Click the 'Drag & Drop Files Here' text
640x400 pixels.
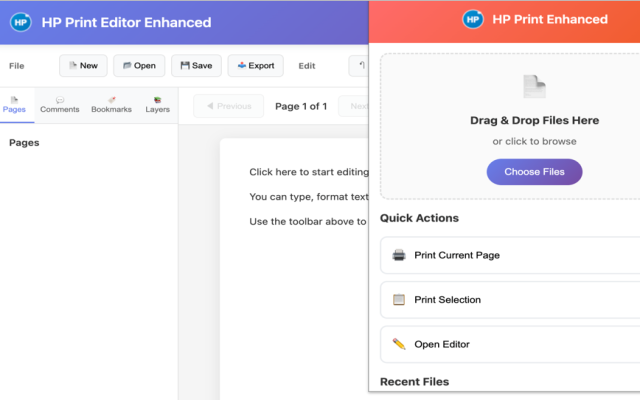(534, 120)
